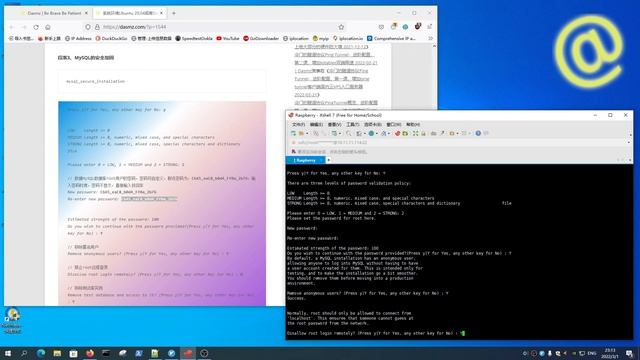
Task: Click mysql_secure_installation code block
Action: 162,81
